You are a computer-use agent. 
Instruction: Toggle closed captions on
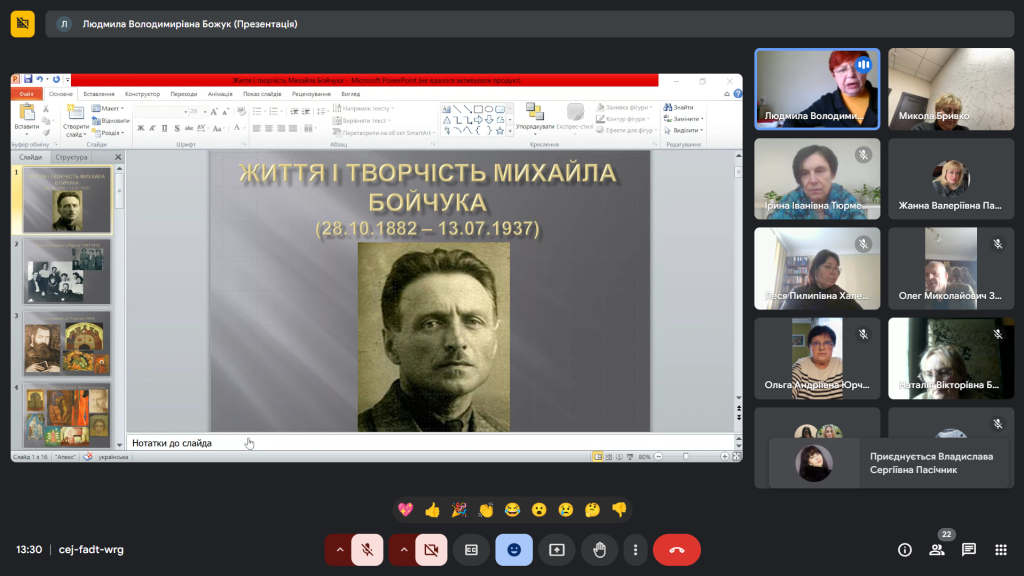point(471,549)
